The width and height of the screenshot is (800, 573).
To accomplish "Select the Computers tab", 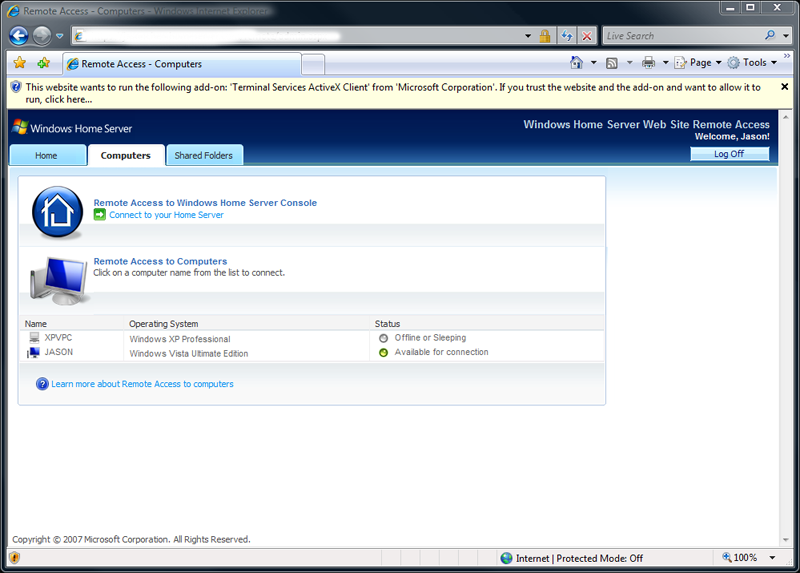I will click(126, 155).
